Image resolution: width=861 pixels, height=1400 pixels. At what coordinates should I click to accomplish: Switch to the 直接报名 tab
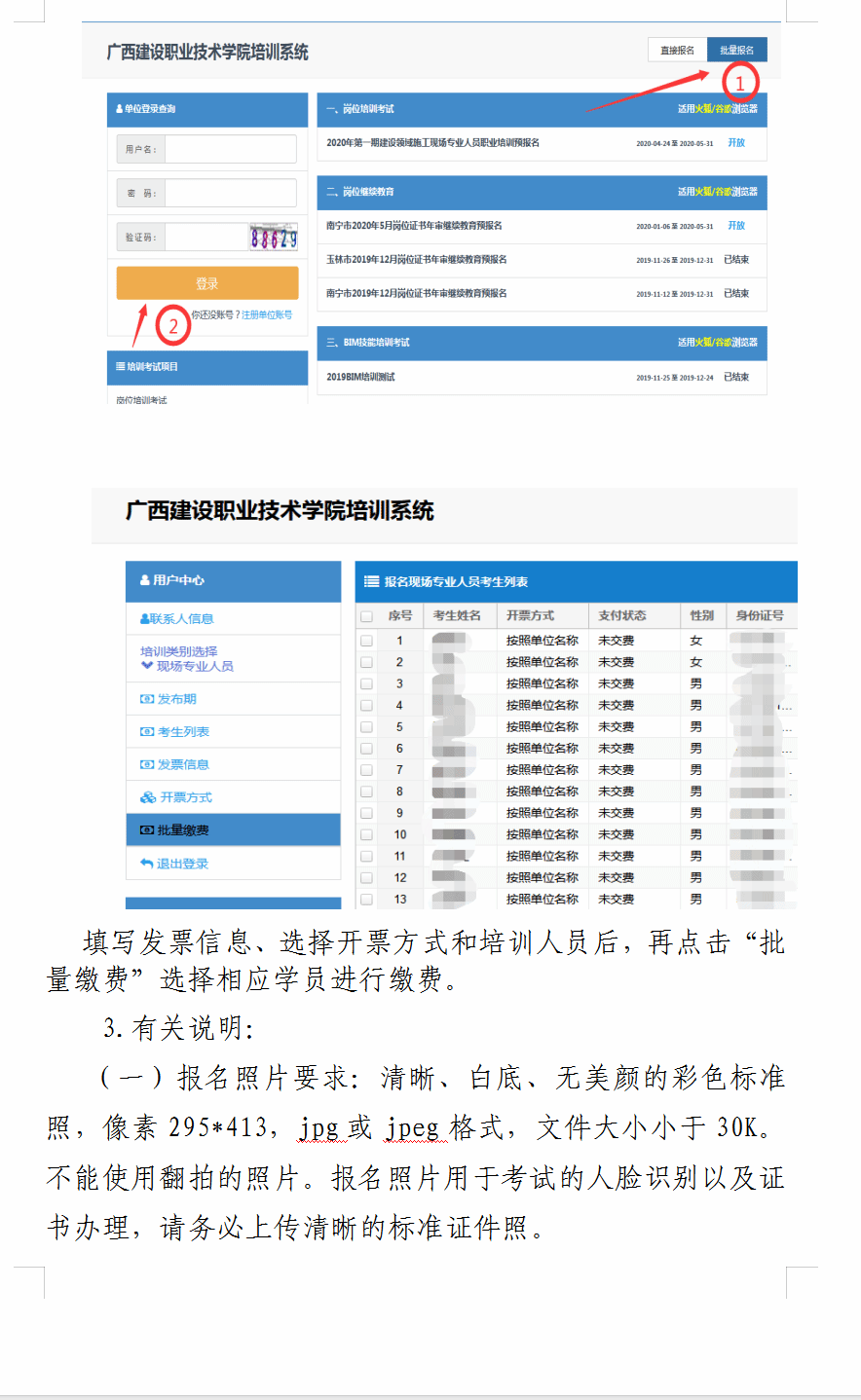(677, 51)
